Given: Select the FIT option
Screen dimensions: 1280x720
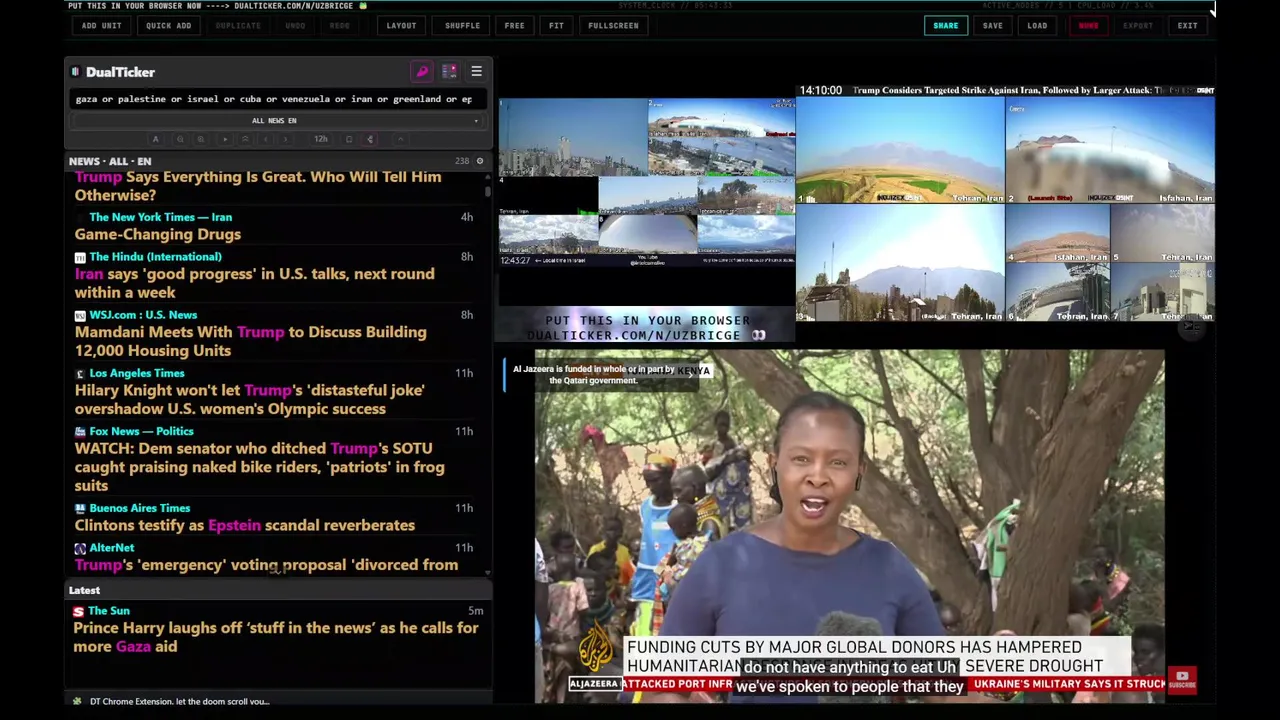Looking at the screenshot, I should 556,26.
